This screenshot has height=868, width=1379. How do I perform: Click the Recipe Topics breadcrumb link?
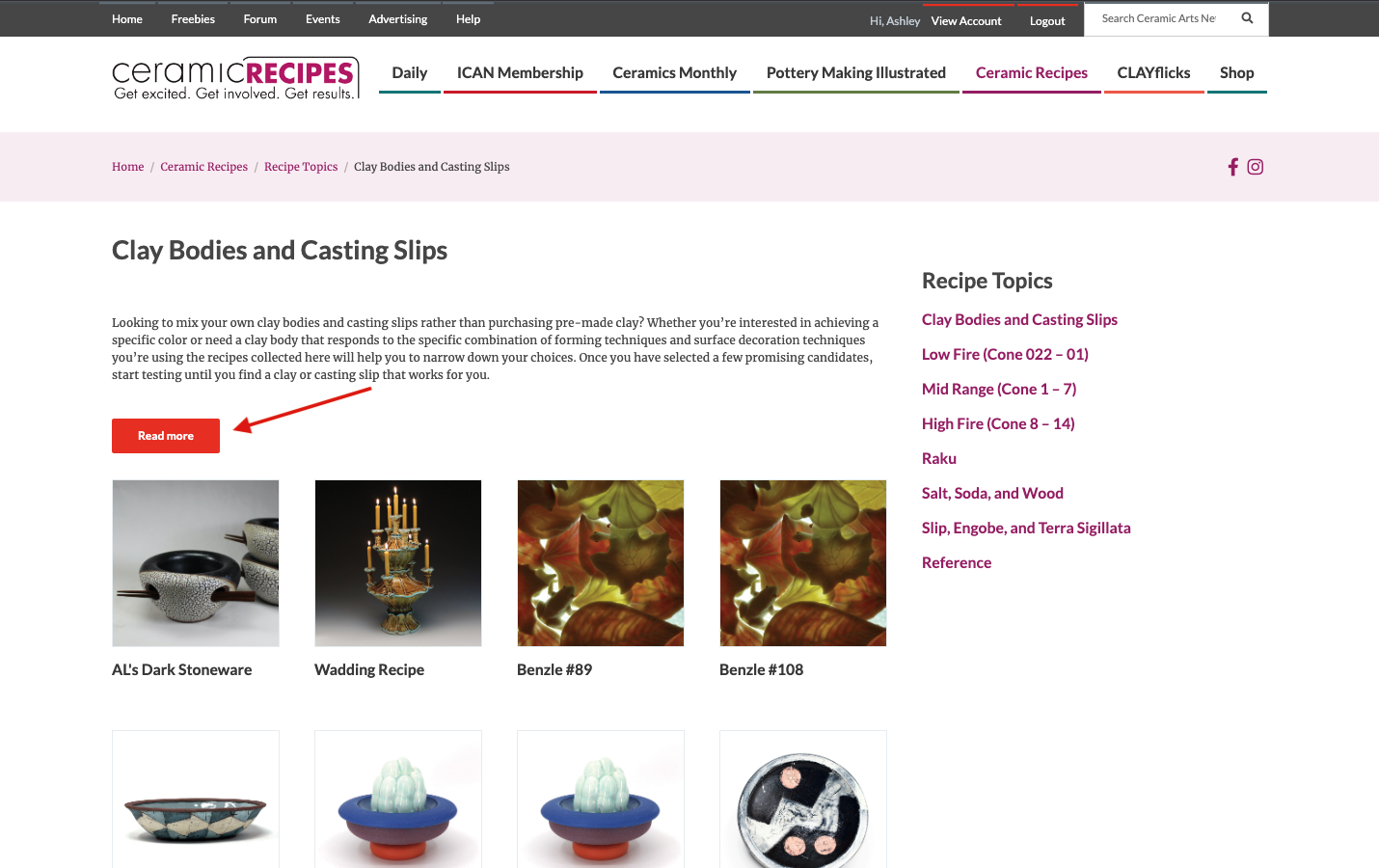click(x=301, y=167)
